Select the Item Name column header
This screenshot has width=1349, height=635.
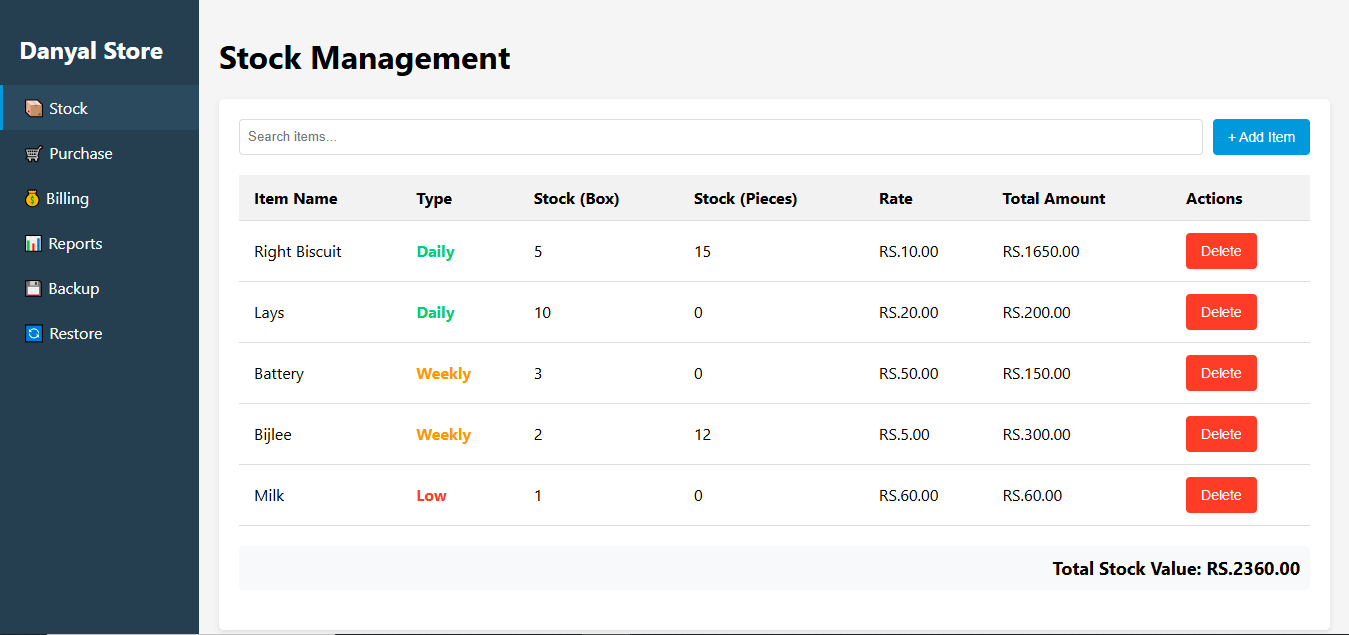[295, 198]
